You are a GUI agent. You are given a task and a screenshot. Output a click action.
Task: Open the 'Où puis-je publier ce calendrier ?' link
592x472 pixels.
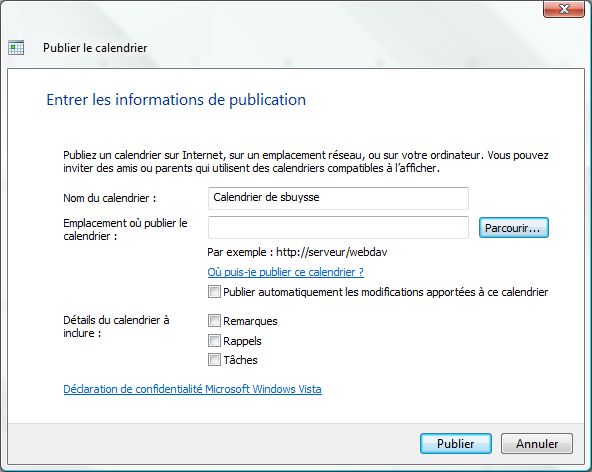(x=285, y=272)
